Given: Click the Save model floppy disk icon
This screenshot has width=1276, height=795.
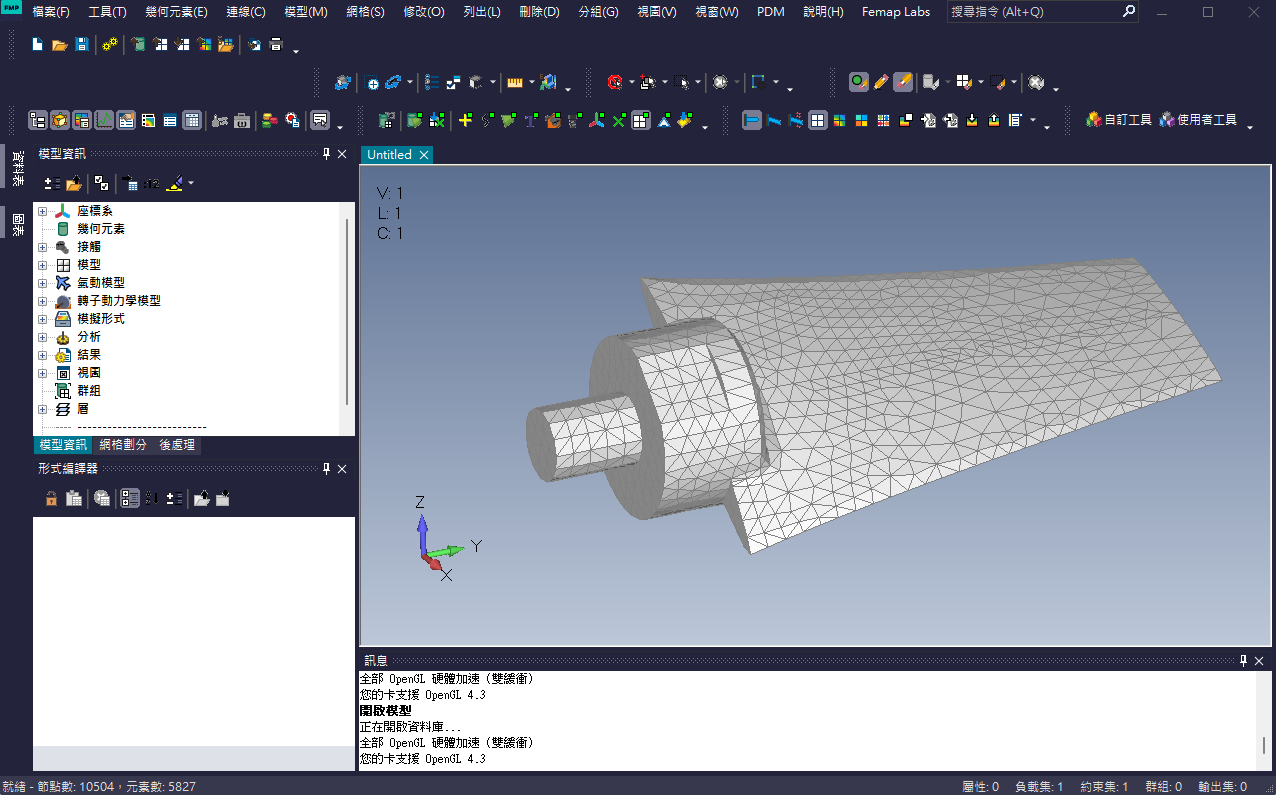Looking at the screenshot, I should pos(82,45).
